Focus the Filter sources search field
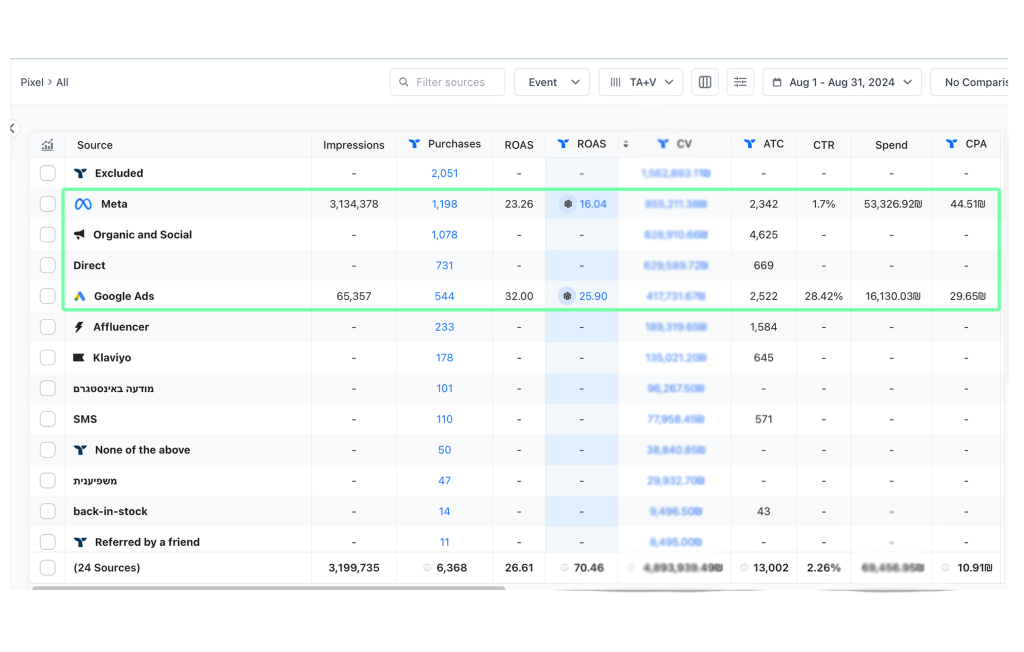 click(447, 82)
